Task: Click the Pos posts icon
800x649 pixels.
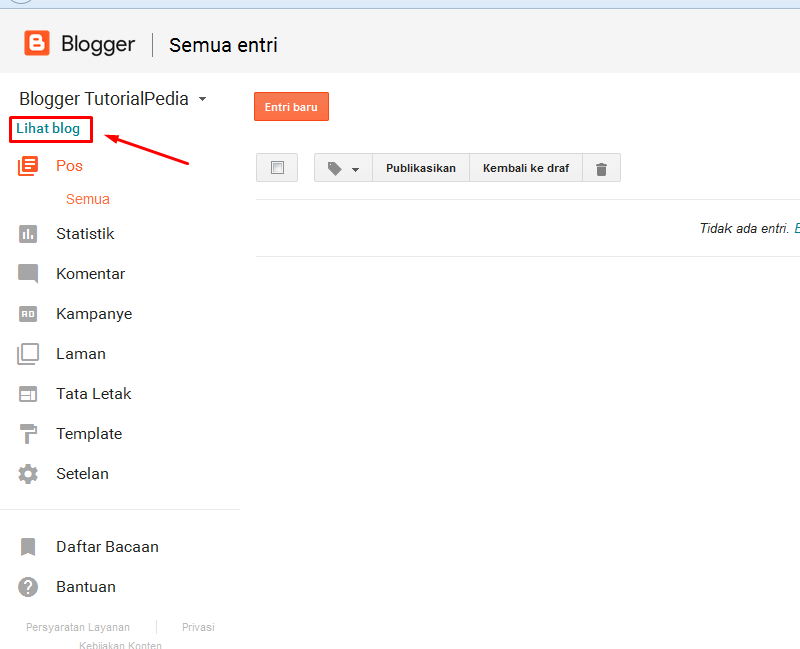Action: click(x=28, y=166)
